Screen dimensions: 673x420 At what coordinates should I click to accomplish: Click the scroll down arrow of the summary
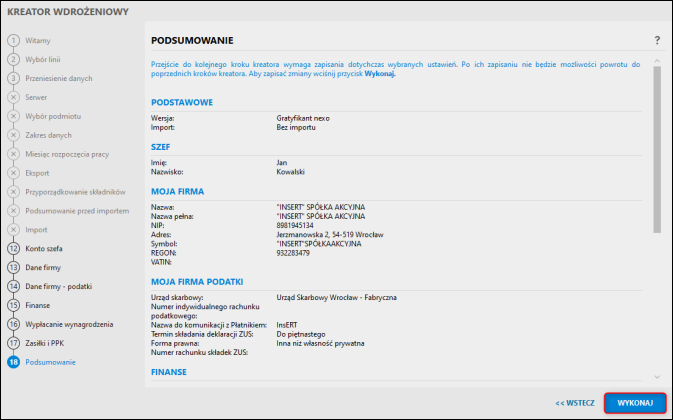coord(657,377)
